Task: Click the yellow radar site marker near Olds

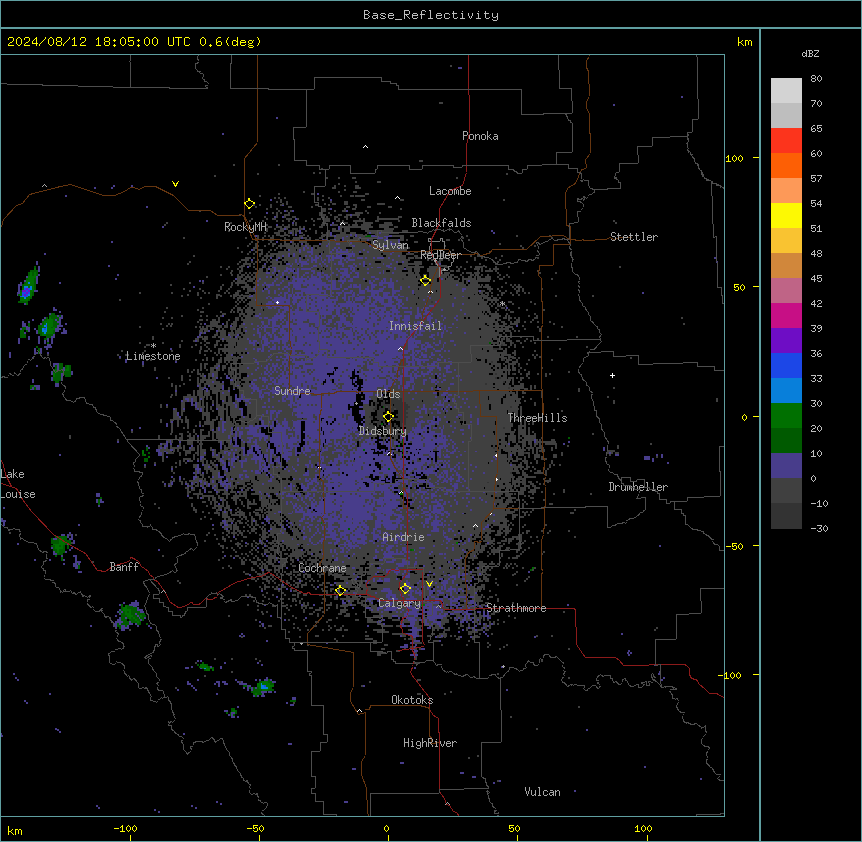Action: [x=388, y=417]
